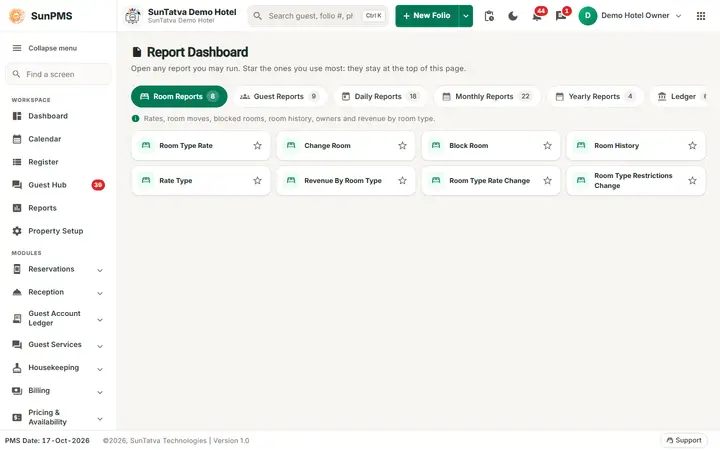Focus the guest search field

coord(318,16)
